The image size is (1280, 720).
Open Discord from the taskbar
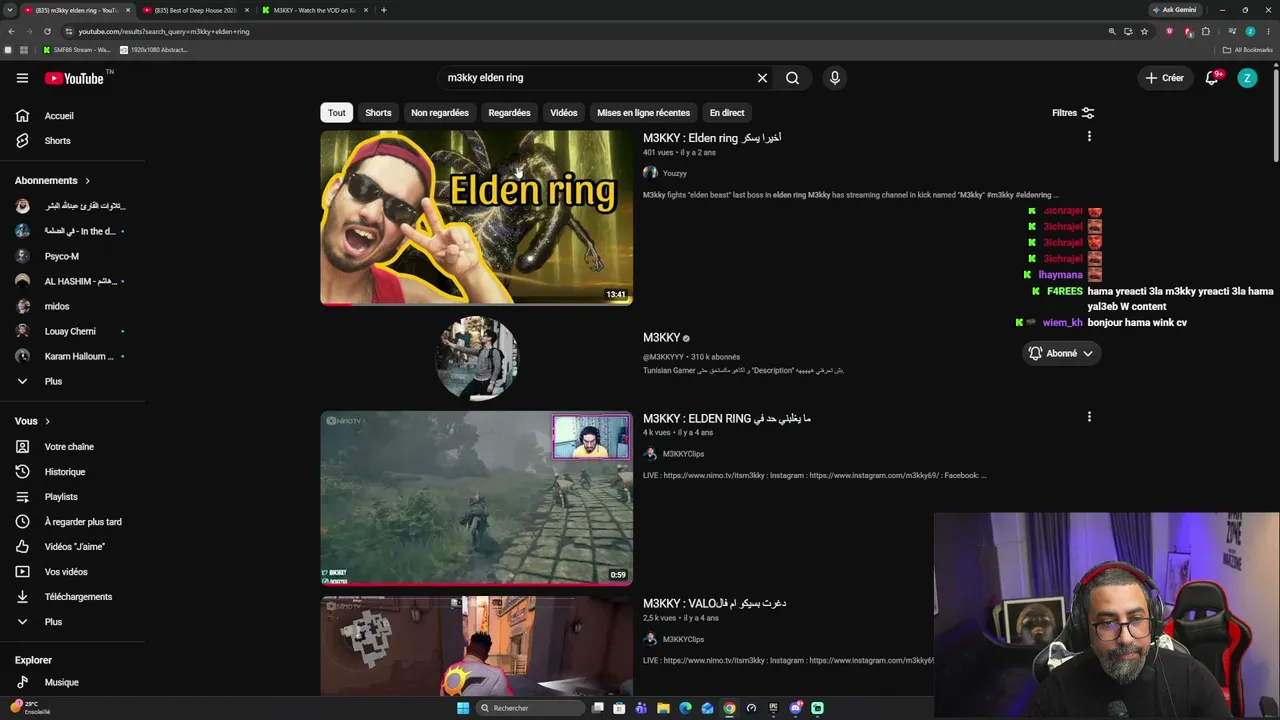[x=796, y=708]
